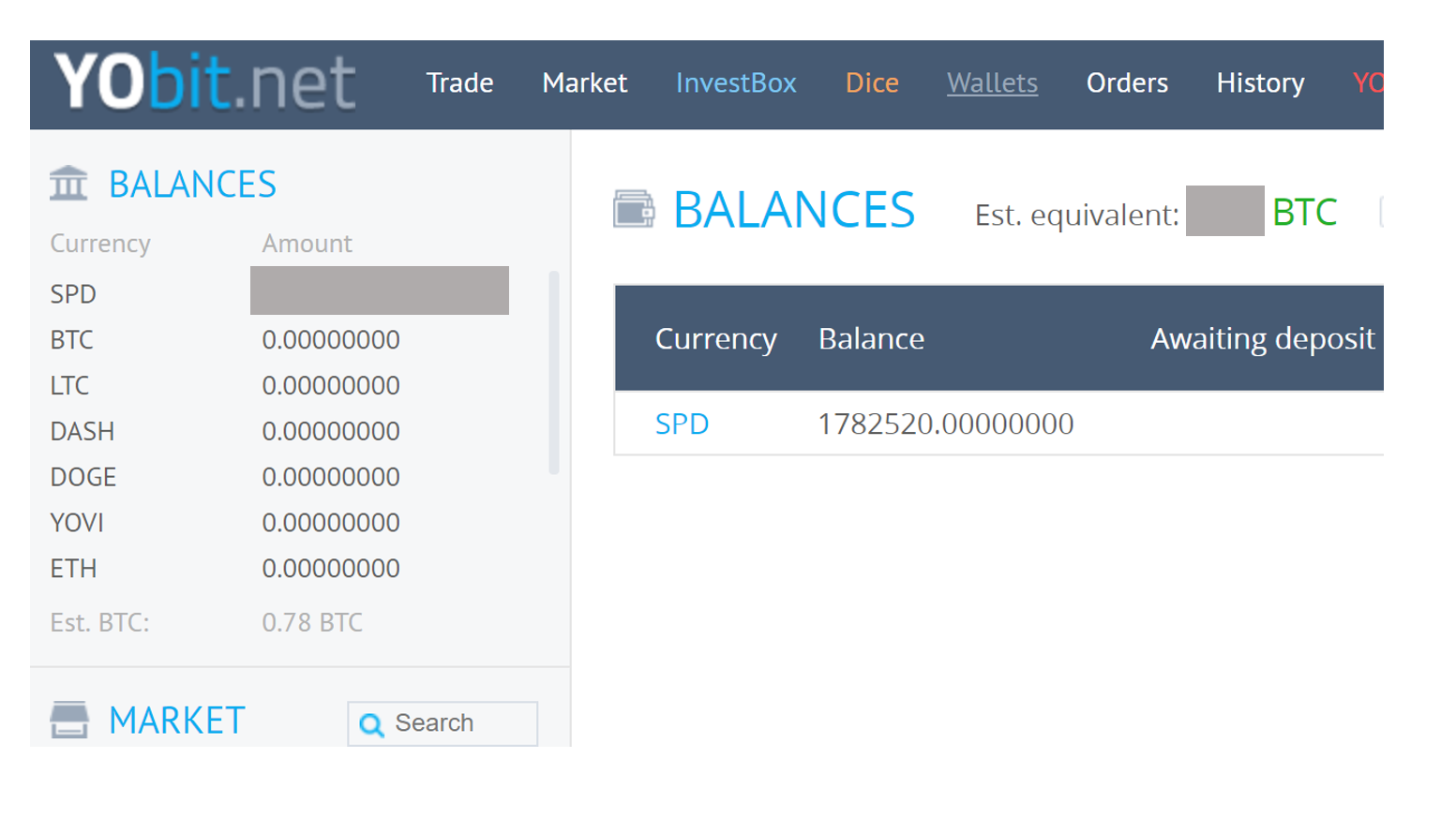Click the 0.78 BTC estimate value
The height and width of the screenshot is (818, 1456).
pyautogui.click(x=312, y=622)
